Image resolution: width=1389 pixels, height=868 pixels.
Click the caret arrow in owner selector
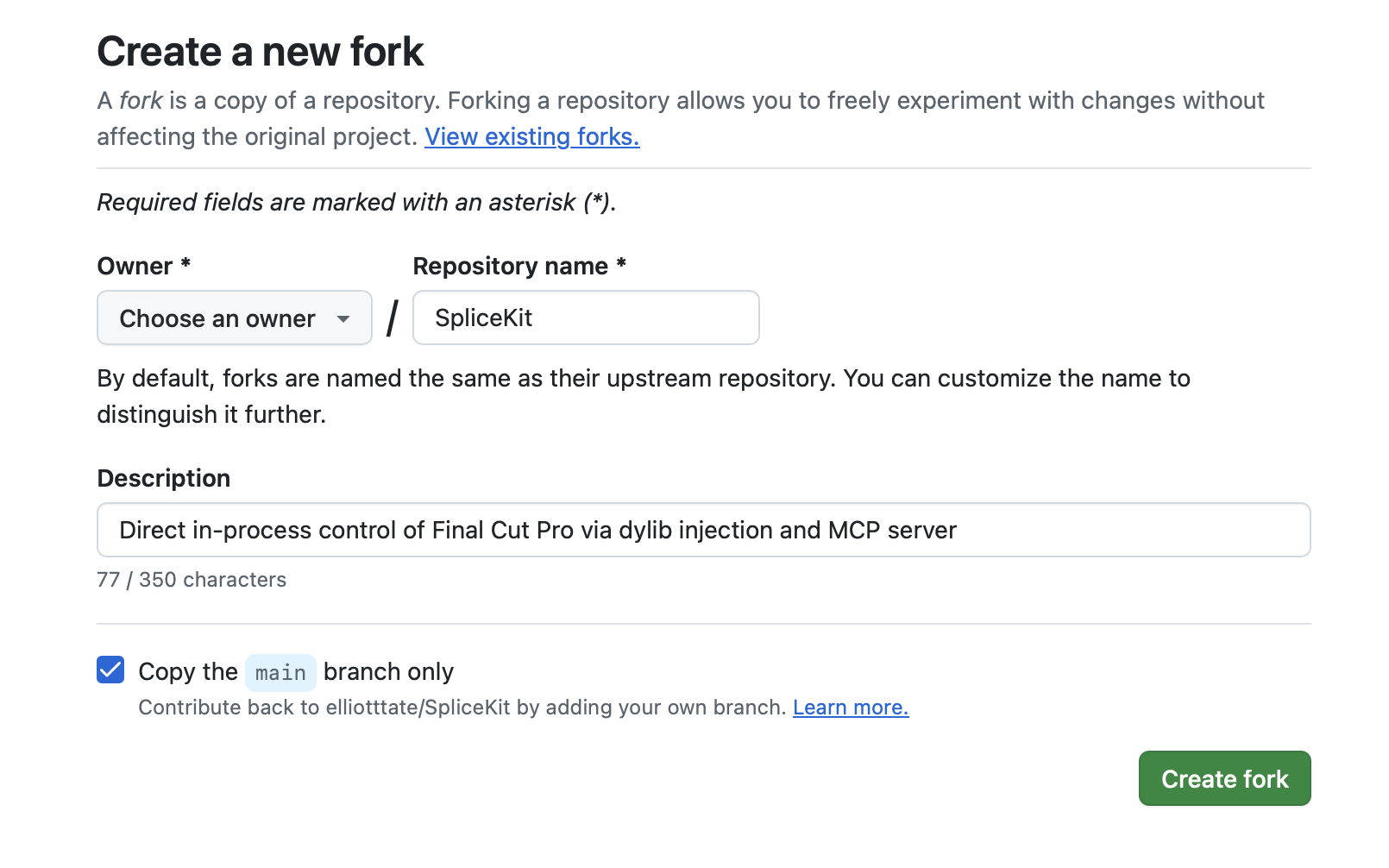[x=343, y=319]
